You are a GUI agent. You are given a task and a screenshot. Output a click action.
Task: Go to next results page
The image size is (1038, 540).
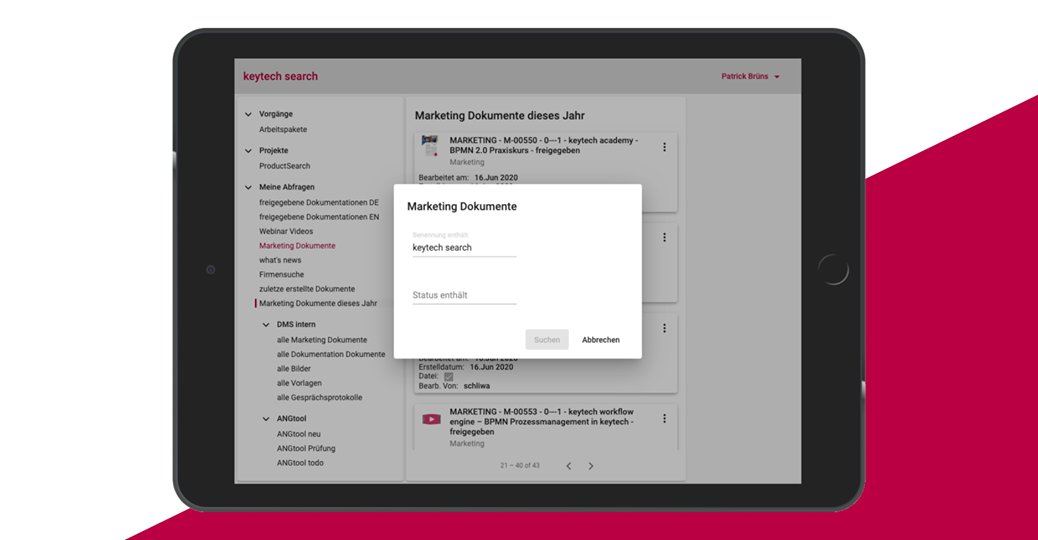point(590,466)
